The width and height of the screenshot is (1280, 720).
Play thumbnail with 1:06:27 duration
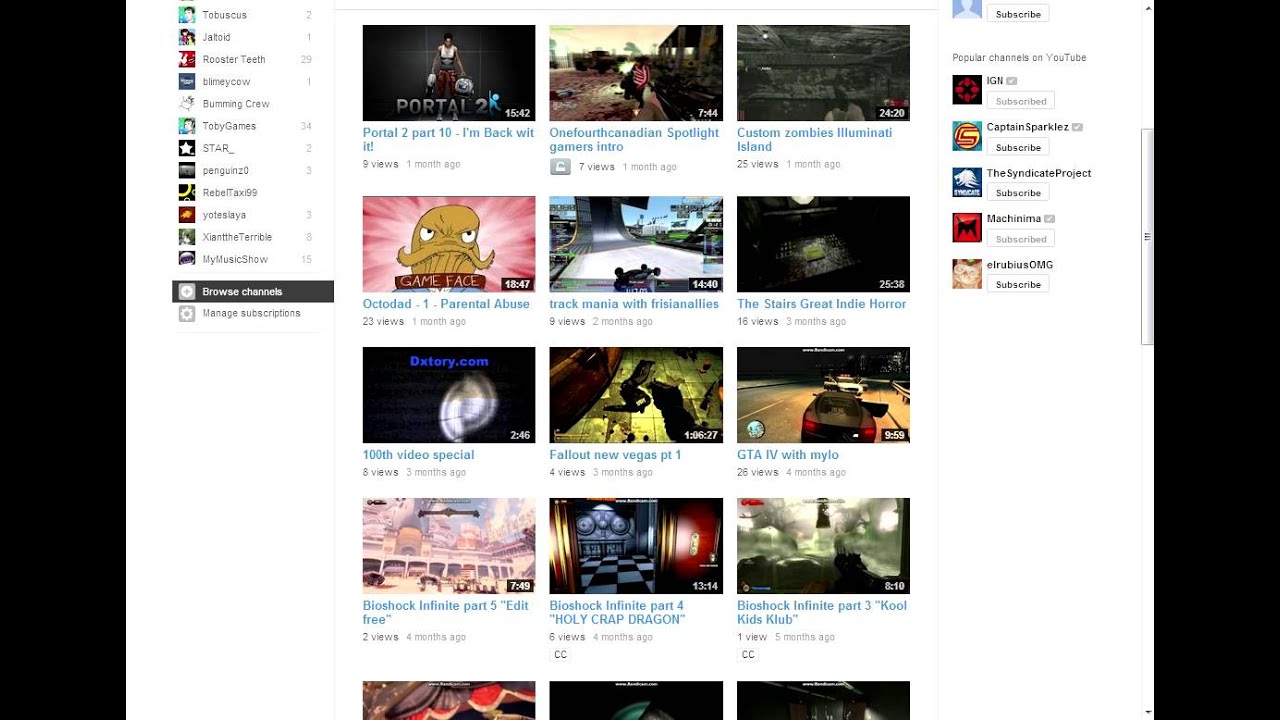(636, 395)
